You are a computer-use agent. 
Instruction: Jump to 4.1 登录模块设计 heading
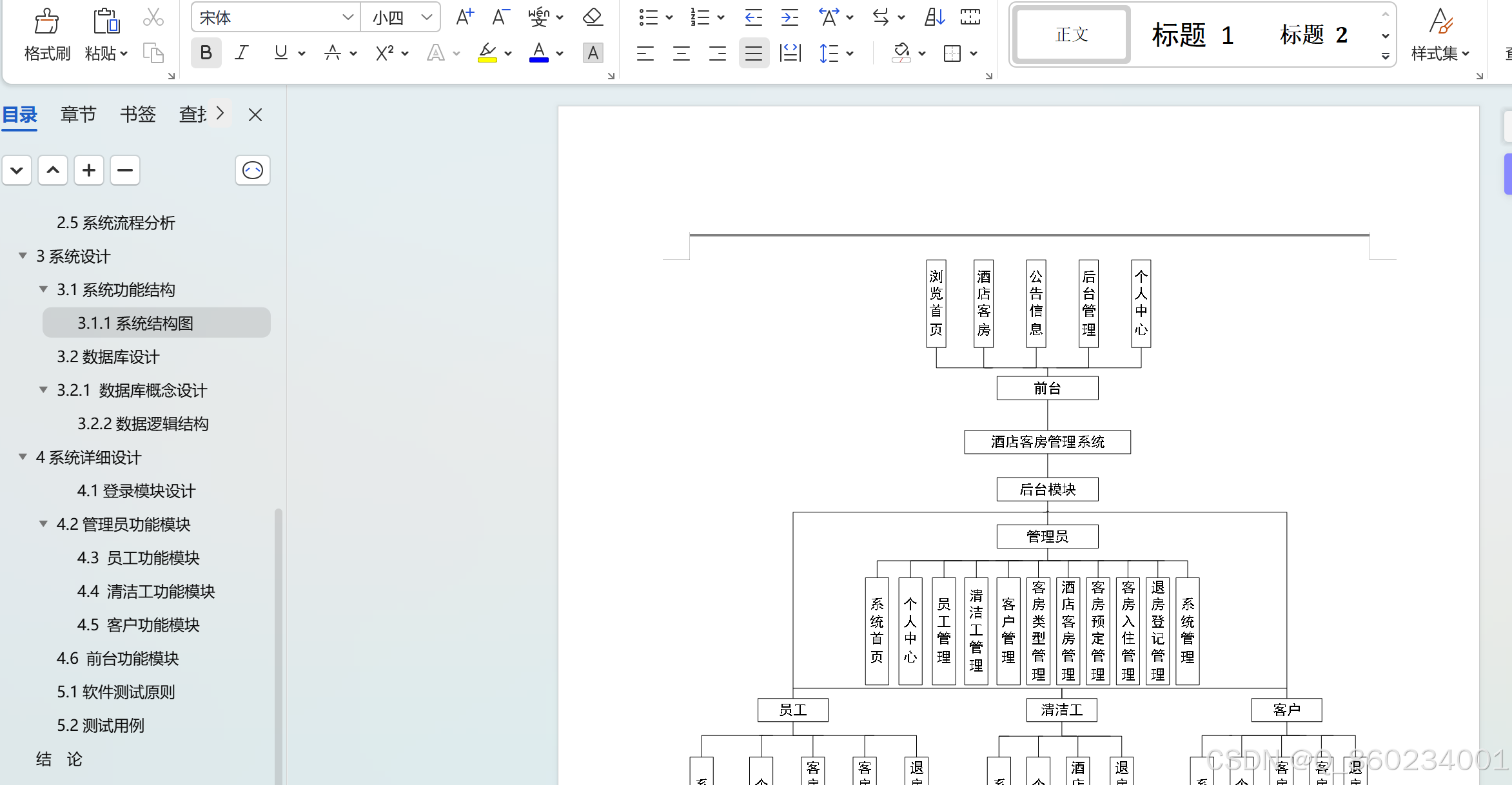point(136,491)
